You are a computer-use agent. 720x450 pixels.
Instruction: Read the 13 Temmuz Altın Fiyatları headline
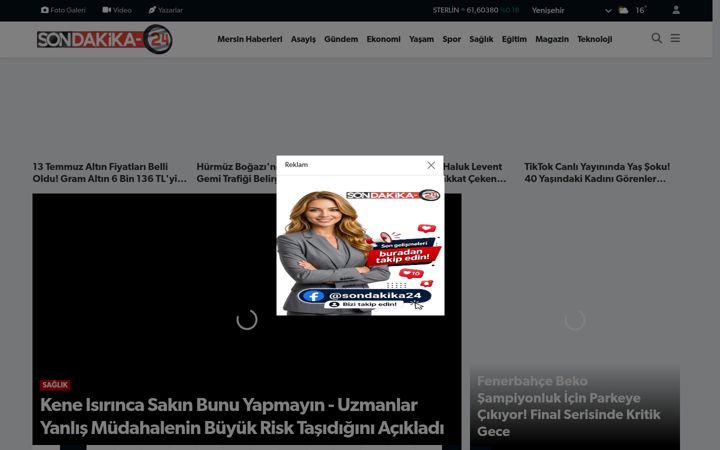pyautogui.click(x=110, y=173)
